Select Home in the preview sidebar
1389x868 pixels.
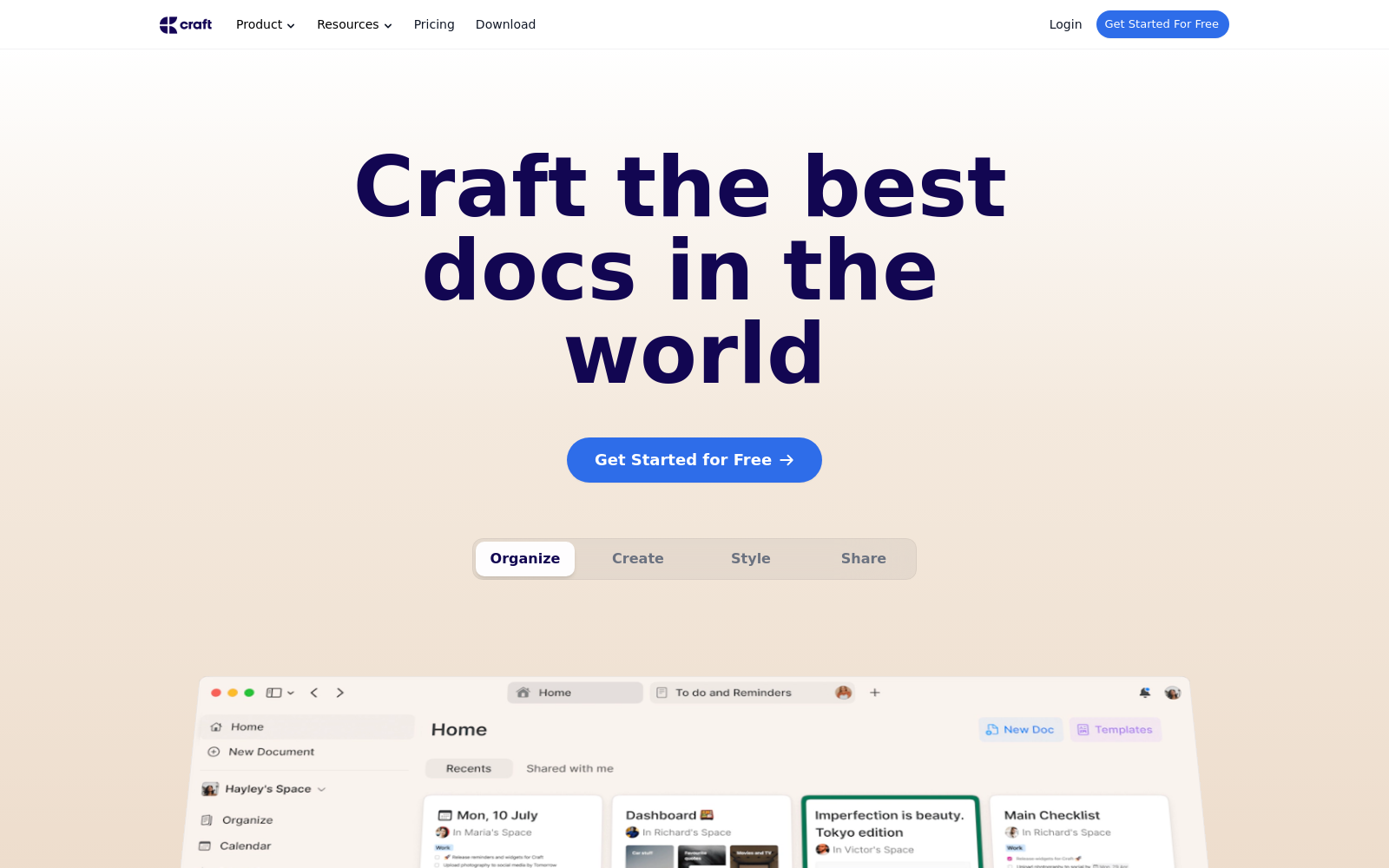coord(306,727)
